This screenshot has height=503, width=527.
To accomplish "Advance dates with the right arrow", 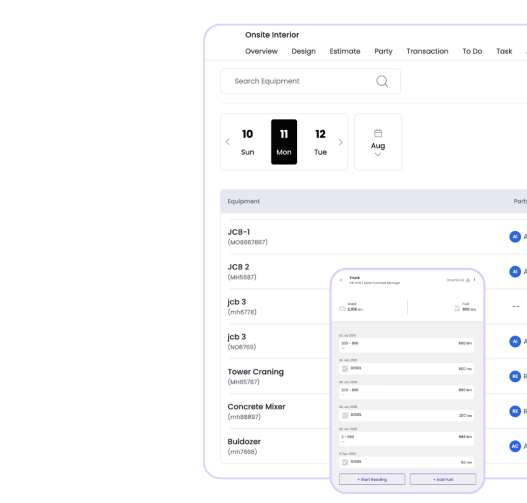I will 340,142.
